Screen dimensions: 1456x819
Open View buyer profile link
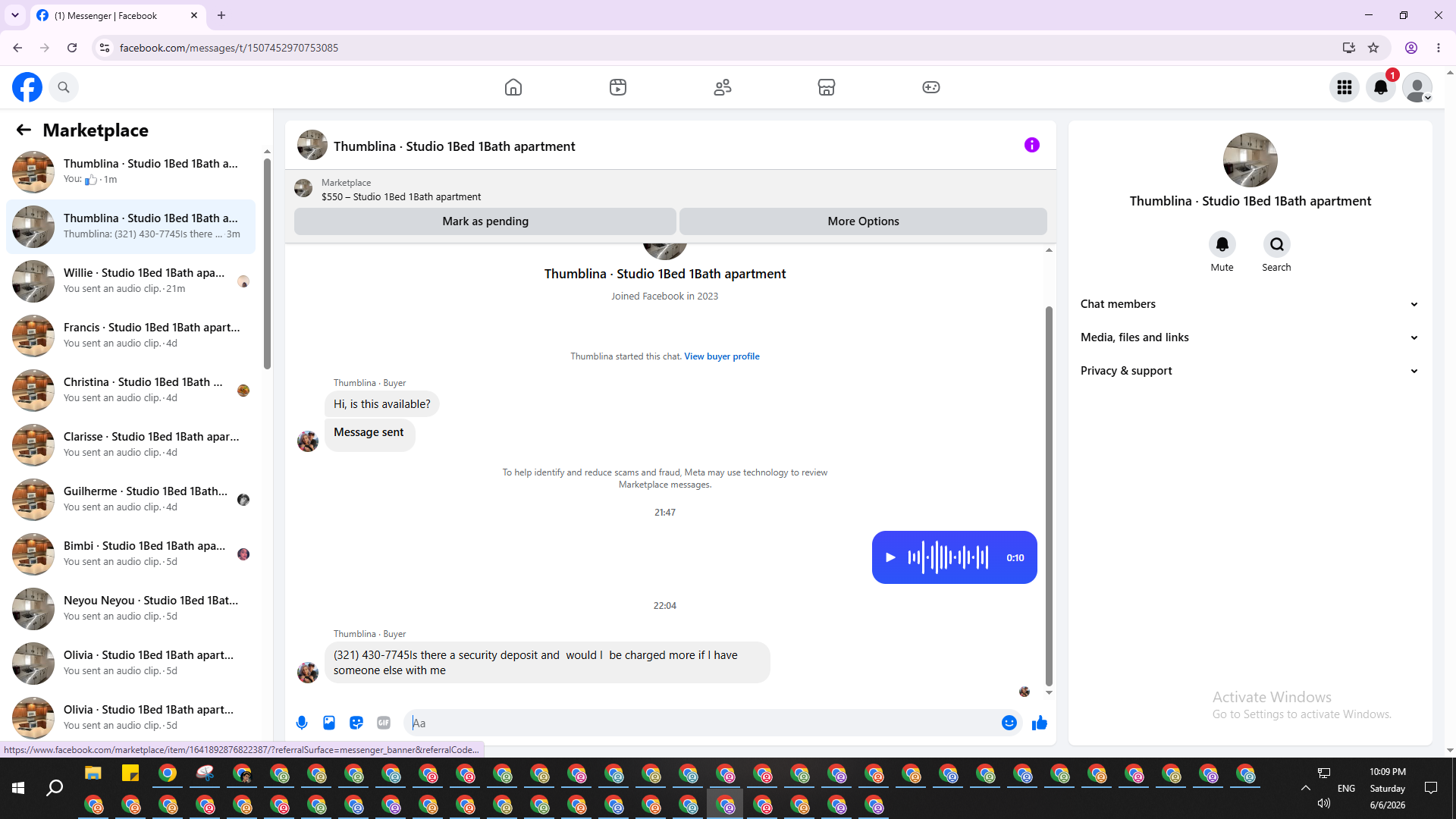click(722, 356)
